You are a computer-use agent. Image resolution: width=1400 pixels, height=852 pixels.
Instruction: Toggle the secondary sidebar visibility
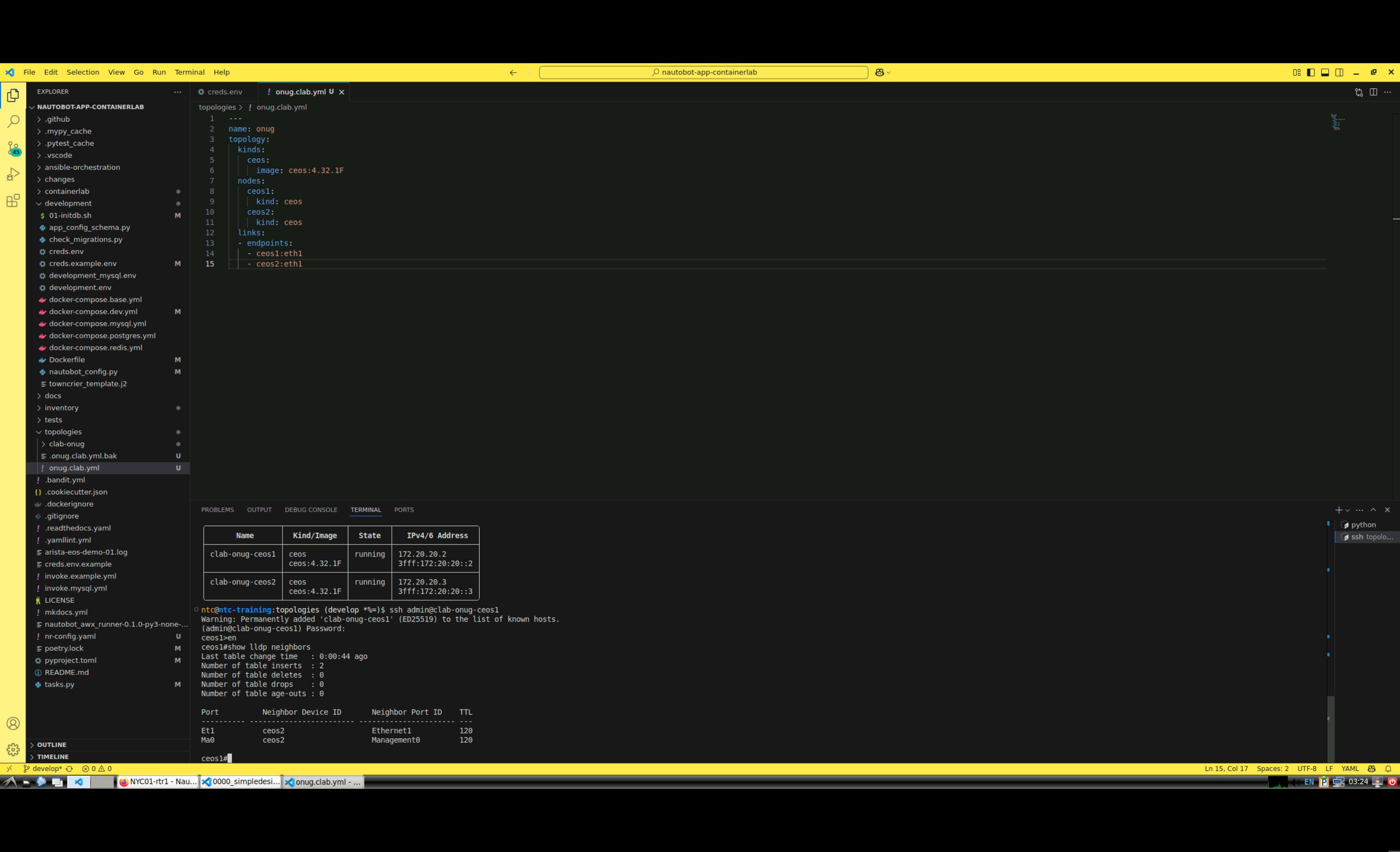(x=1339, y=72)
